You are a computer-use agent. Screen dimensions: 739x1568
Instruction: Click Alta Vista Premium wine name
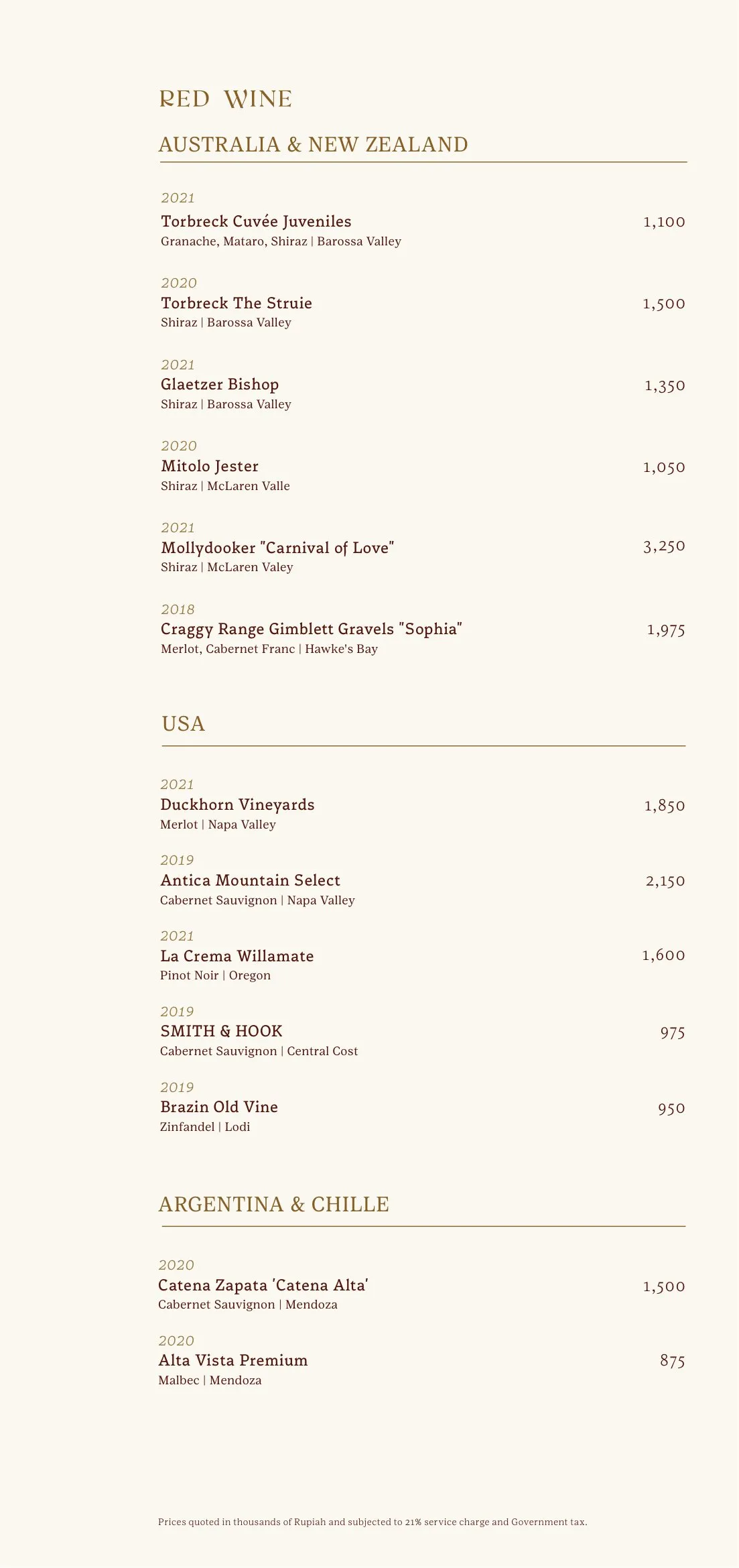[233, 1361]
